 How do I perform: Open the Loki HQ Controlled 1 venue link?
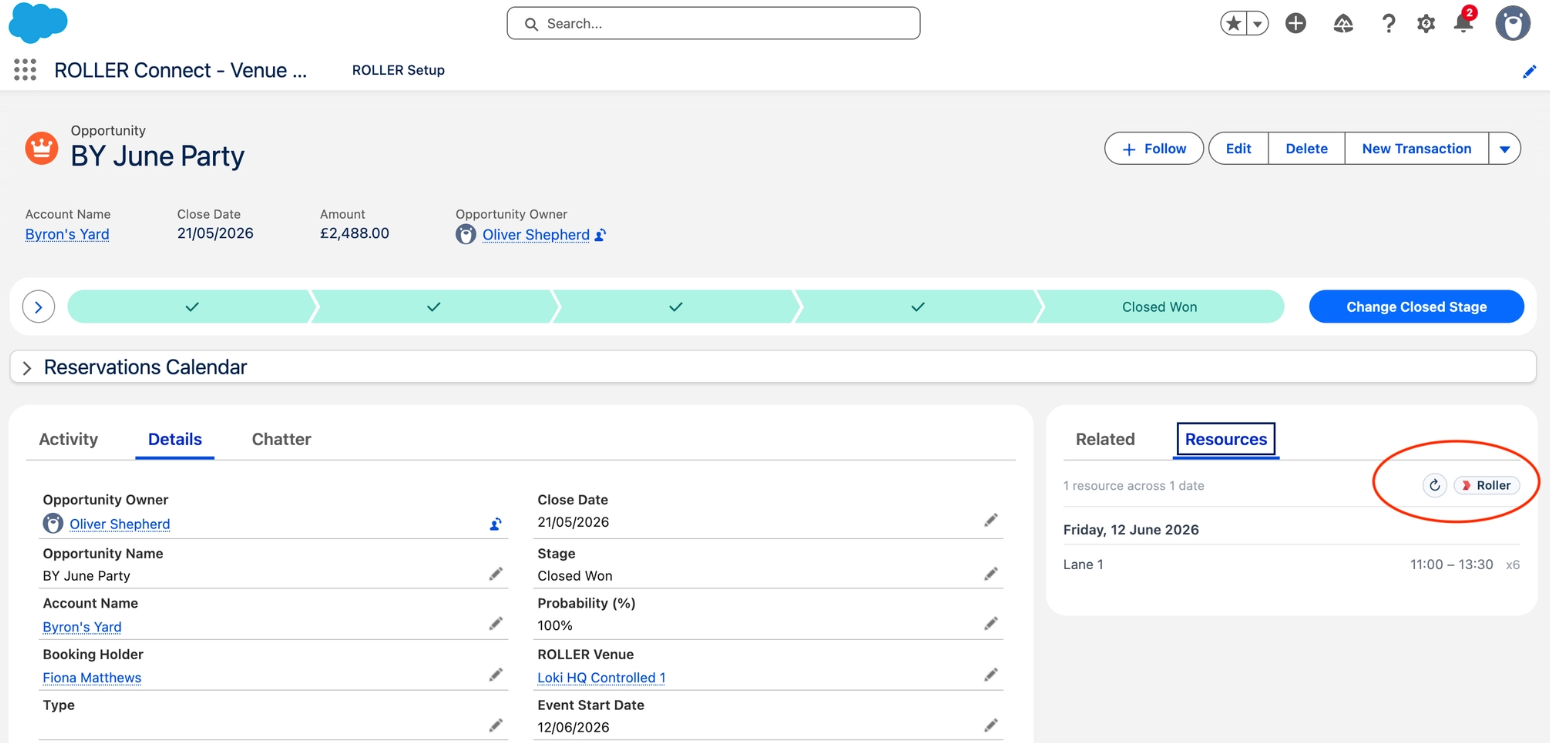(x=601, y=678)
